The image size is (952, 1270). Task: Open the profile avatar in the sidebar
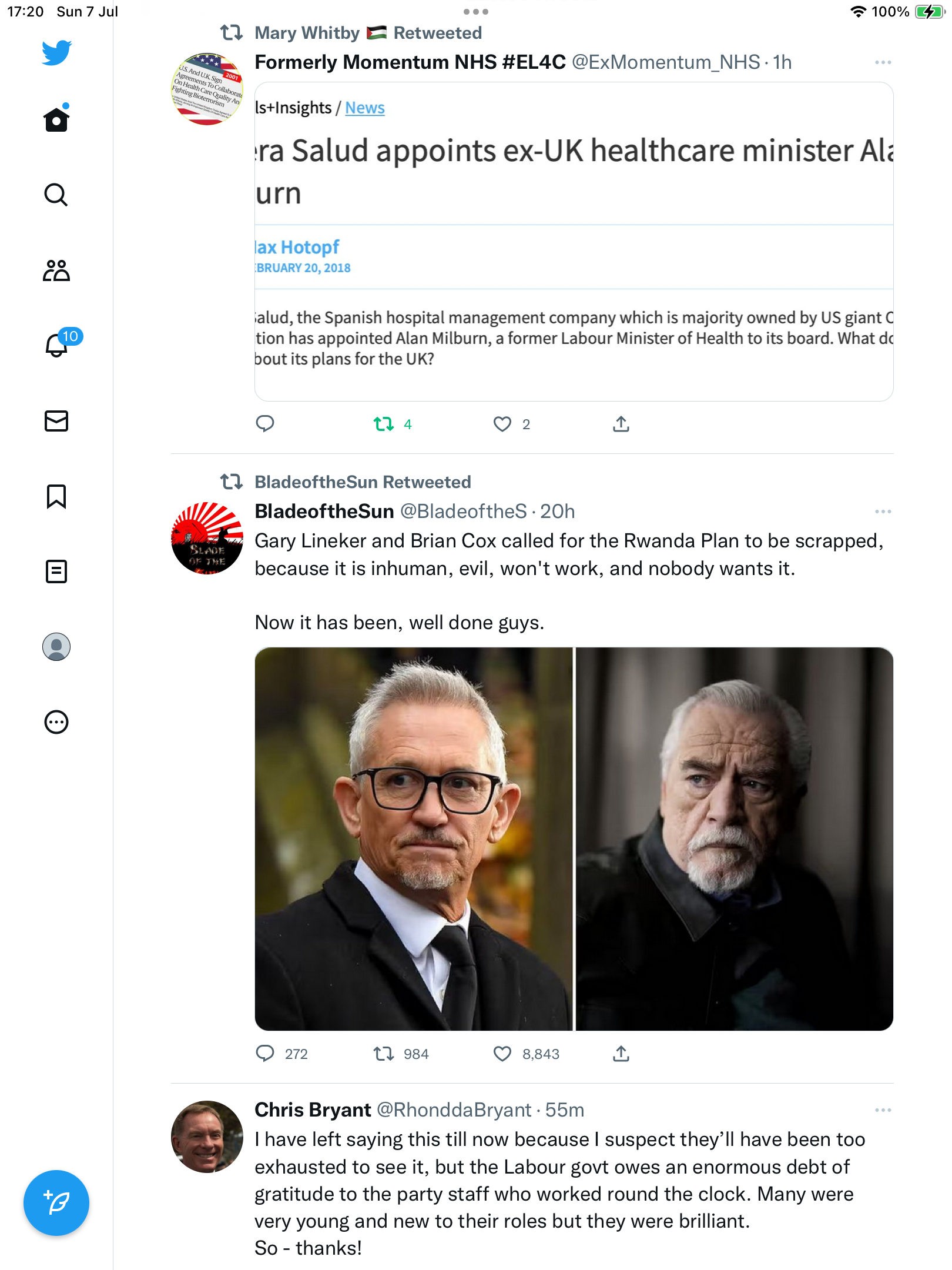point(56,647)
